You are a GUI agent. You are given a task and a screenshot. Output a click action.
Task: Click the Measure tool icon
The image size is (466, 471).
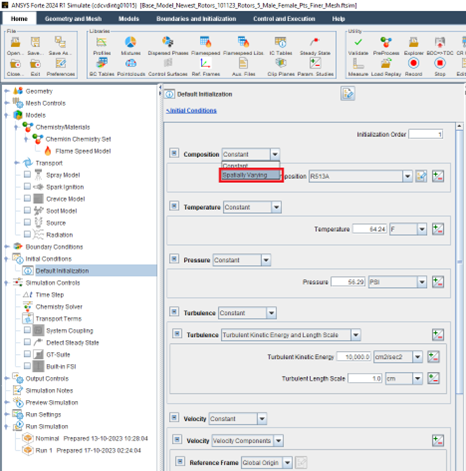click(x=358, y=63)
